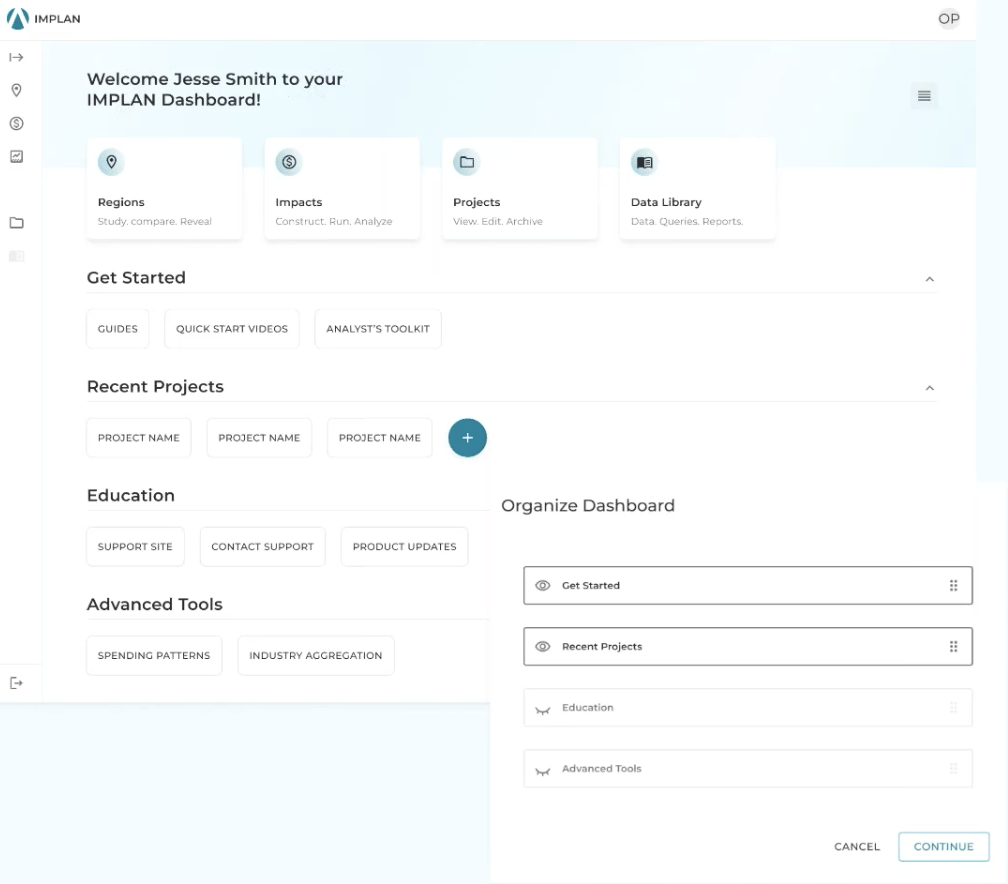Screen dimensions: 1008x884
Task: Show the Education section
Action: coord(543,709)
